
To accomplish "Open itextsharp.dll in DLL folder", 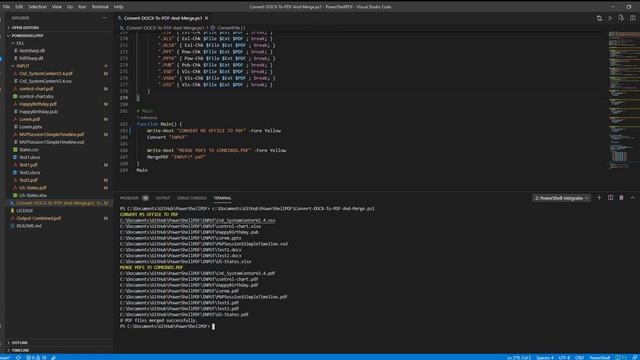I will click(32, 51).
